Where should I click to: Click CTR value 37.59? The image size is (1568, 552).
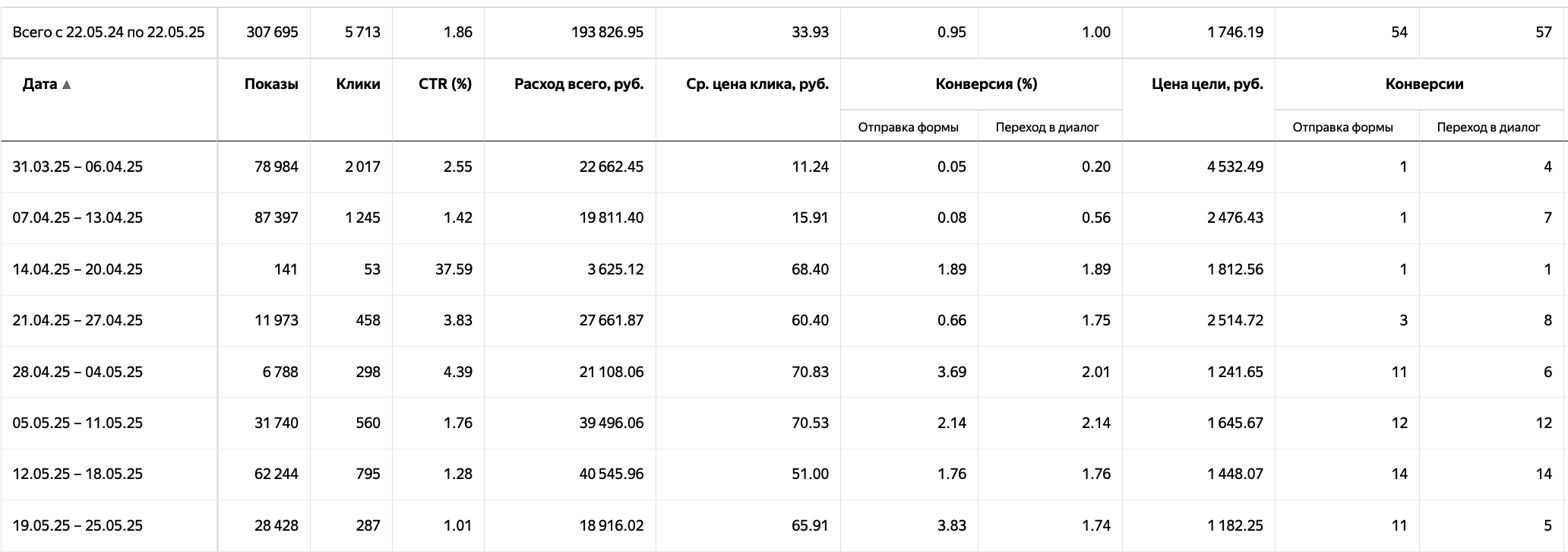tap(454, 269)
